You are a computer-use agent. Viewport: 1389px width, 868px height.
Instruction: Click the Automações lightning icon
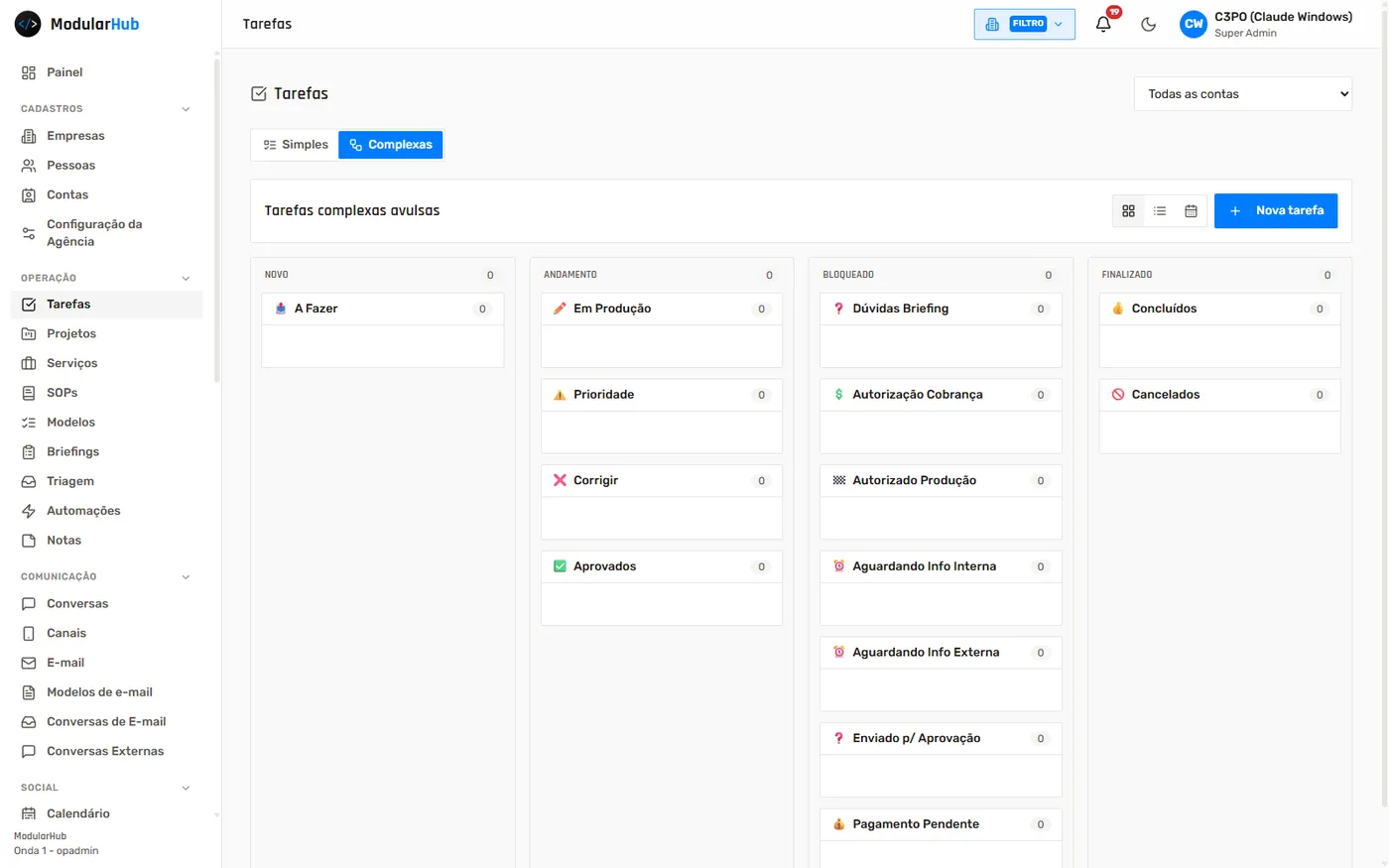pos(29,511)
